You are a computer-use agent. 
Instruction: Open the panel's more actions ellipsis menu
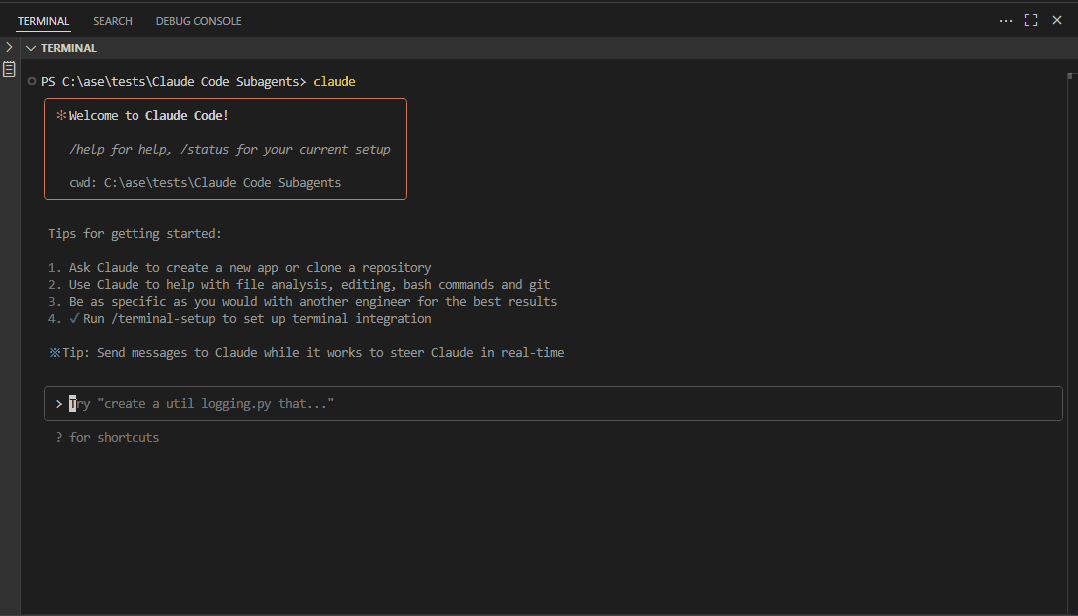[1005, 21]
